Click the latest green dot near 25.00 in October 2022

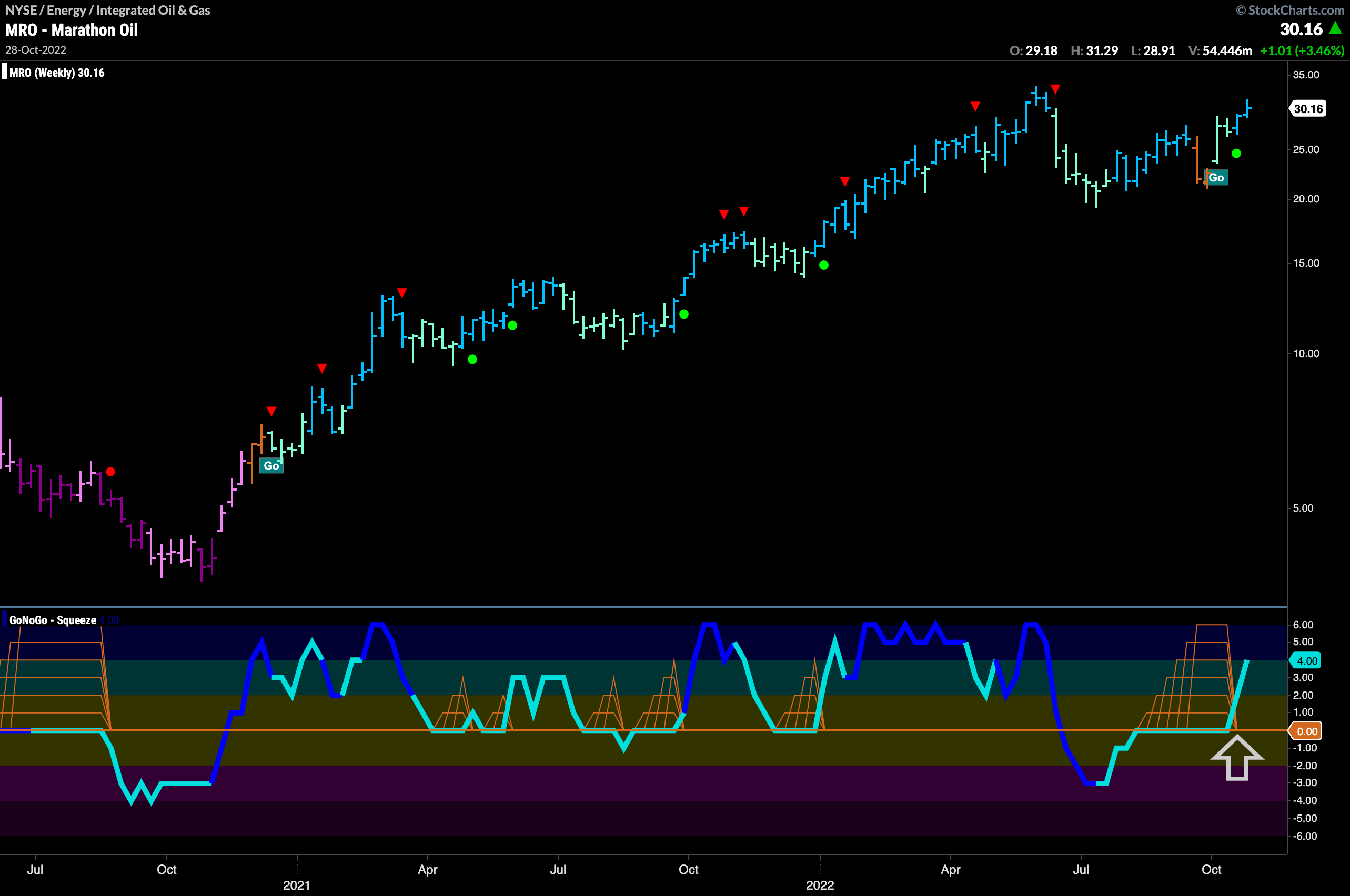point(1236,153)
